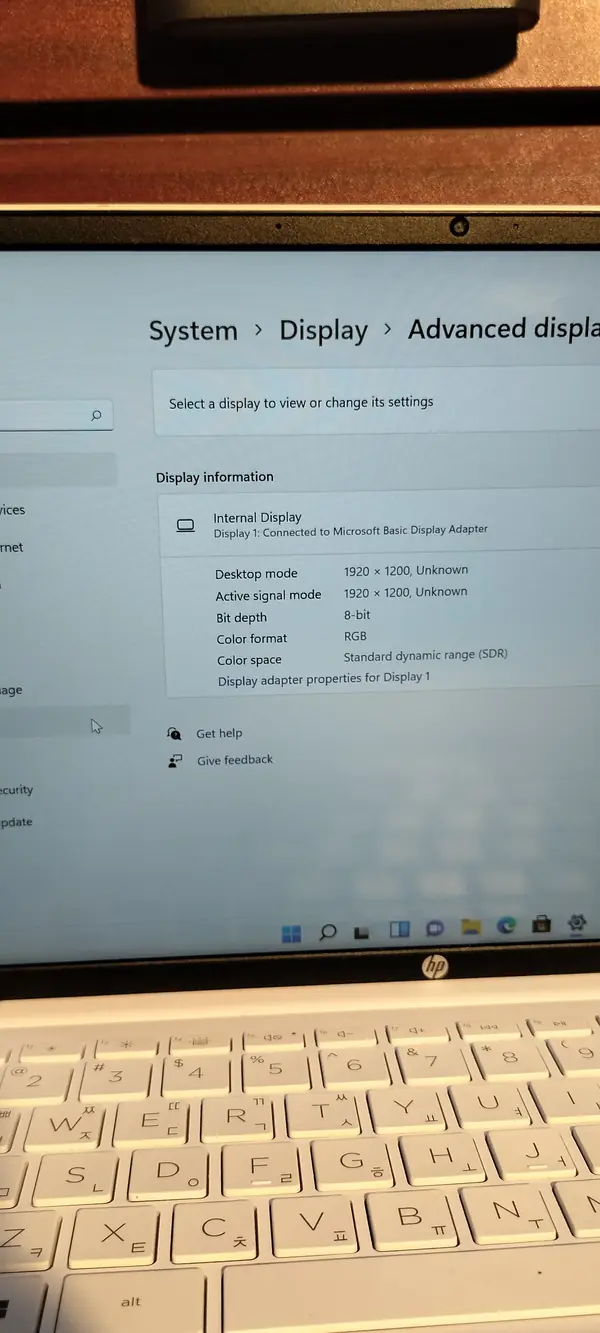Image resolution: width=600 pixels, height=1333 pixels.
Task: Click the Get help link
Action: 219,733
